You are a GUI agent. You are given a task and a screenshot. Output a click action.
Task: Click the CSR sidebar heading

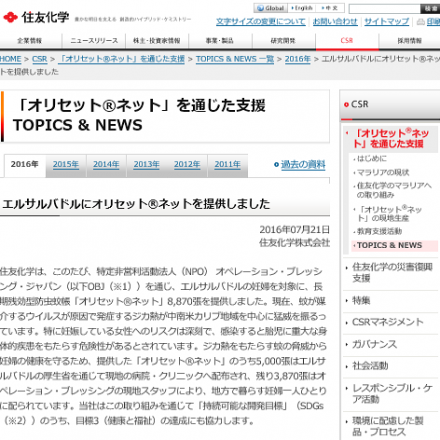coord(360,104)
